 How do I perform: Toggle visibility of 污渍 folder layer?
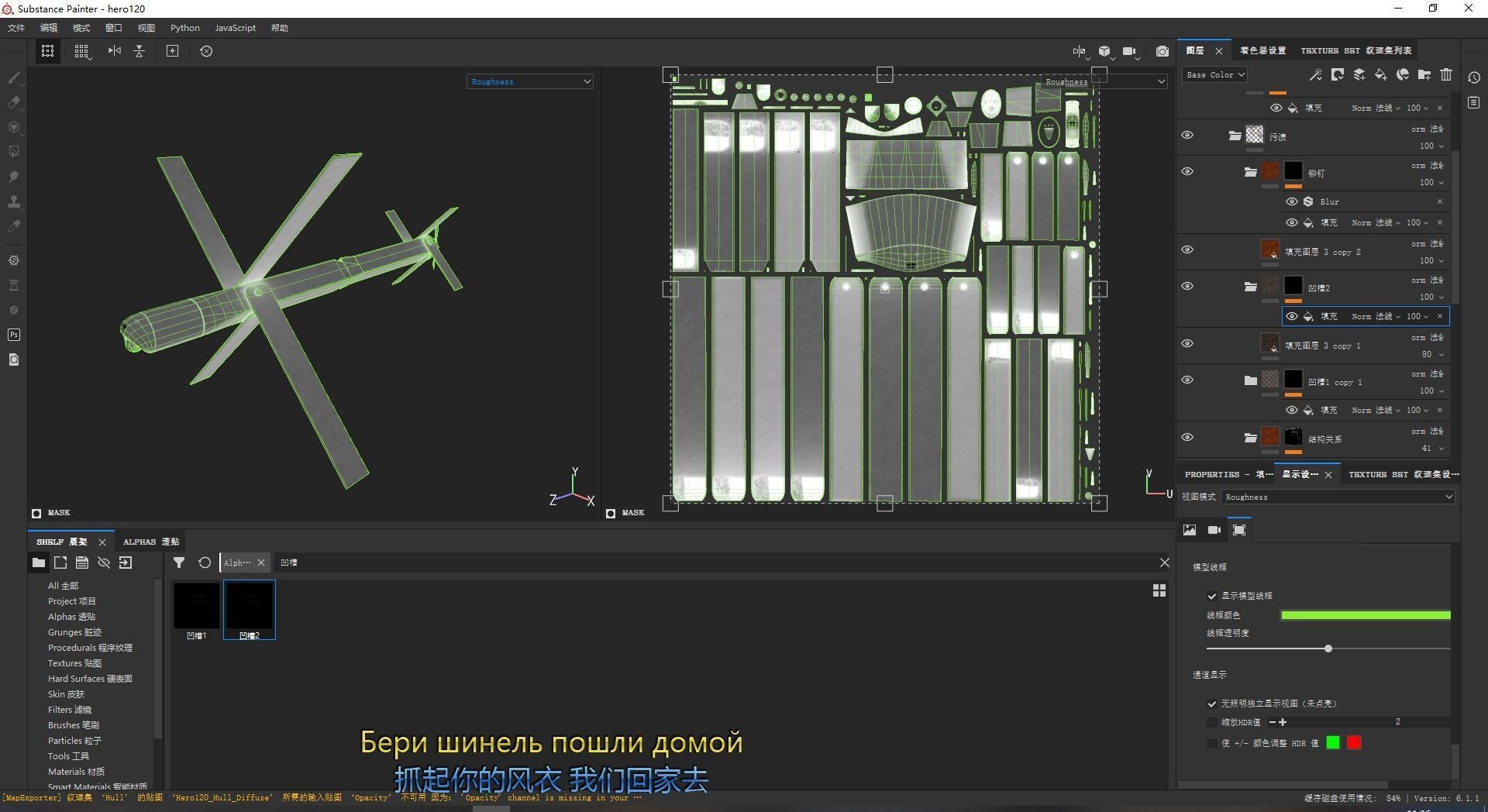1187,135
